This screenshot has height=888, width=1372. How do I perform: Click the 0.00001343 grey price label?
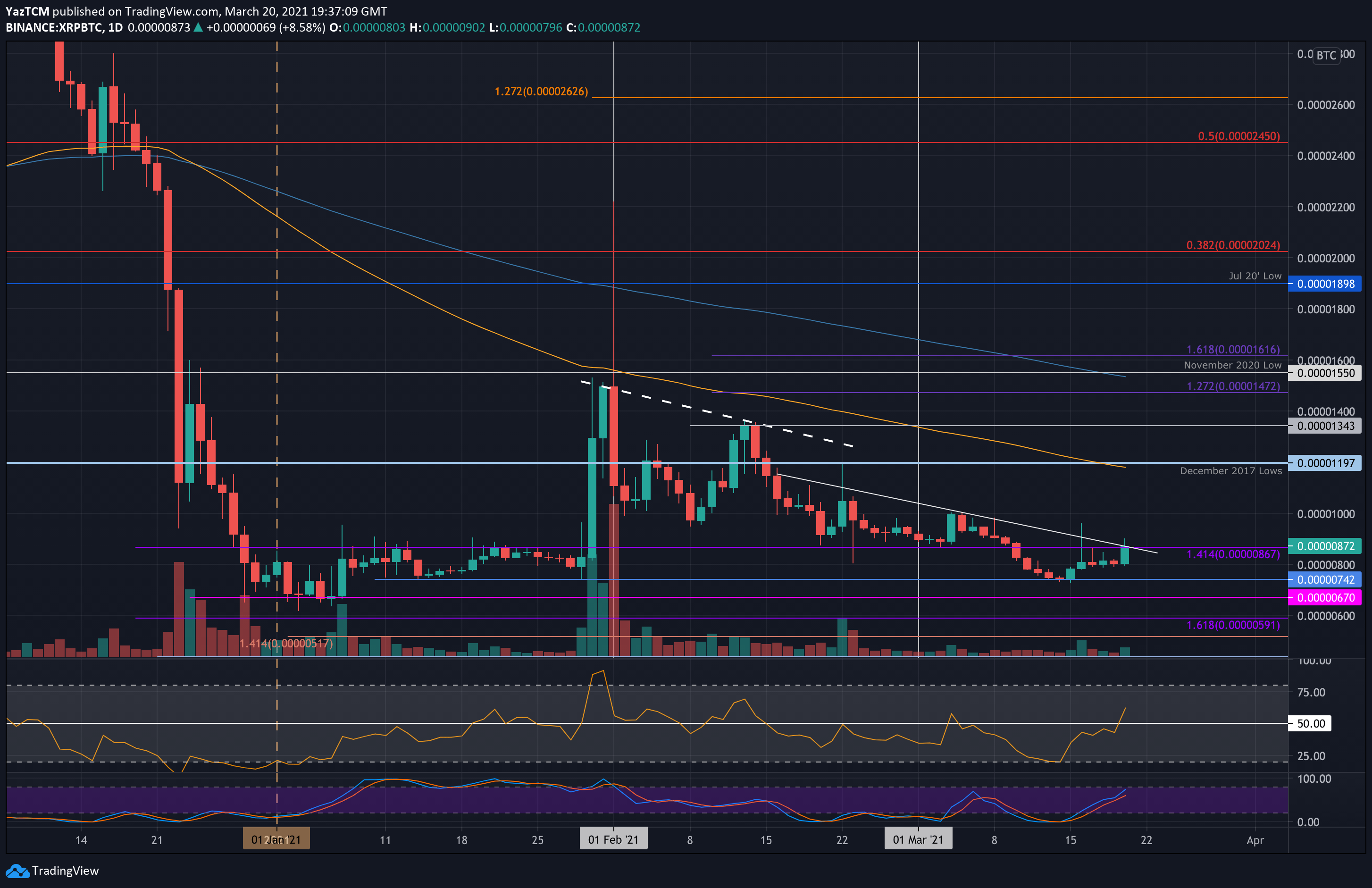pyautogui.click(x=1325, y=426)
